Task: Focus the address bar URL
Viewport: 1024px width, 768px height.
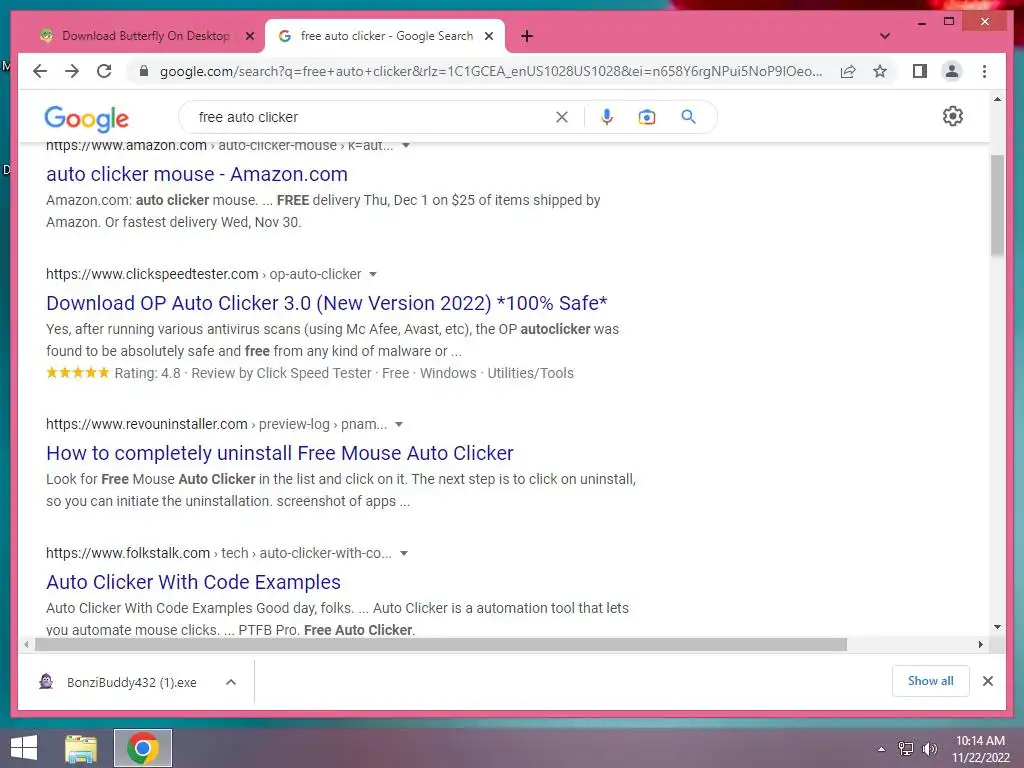Action: point(490,71)
